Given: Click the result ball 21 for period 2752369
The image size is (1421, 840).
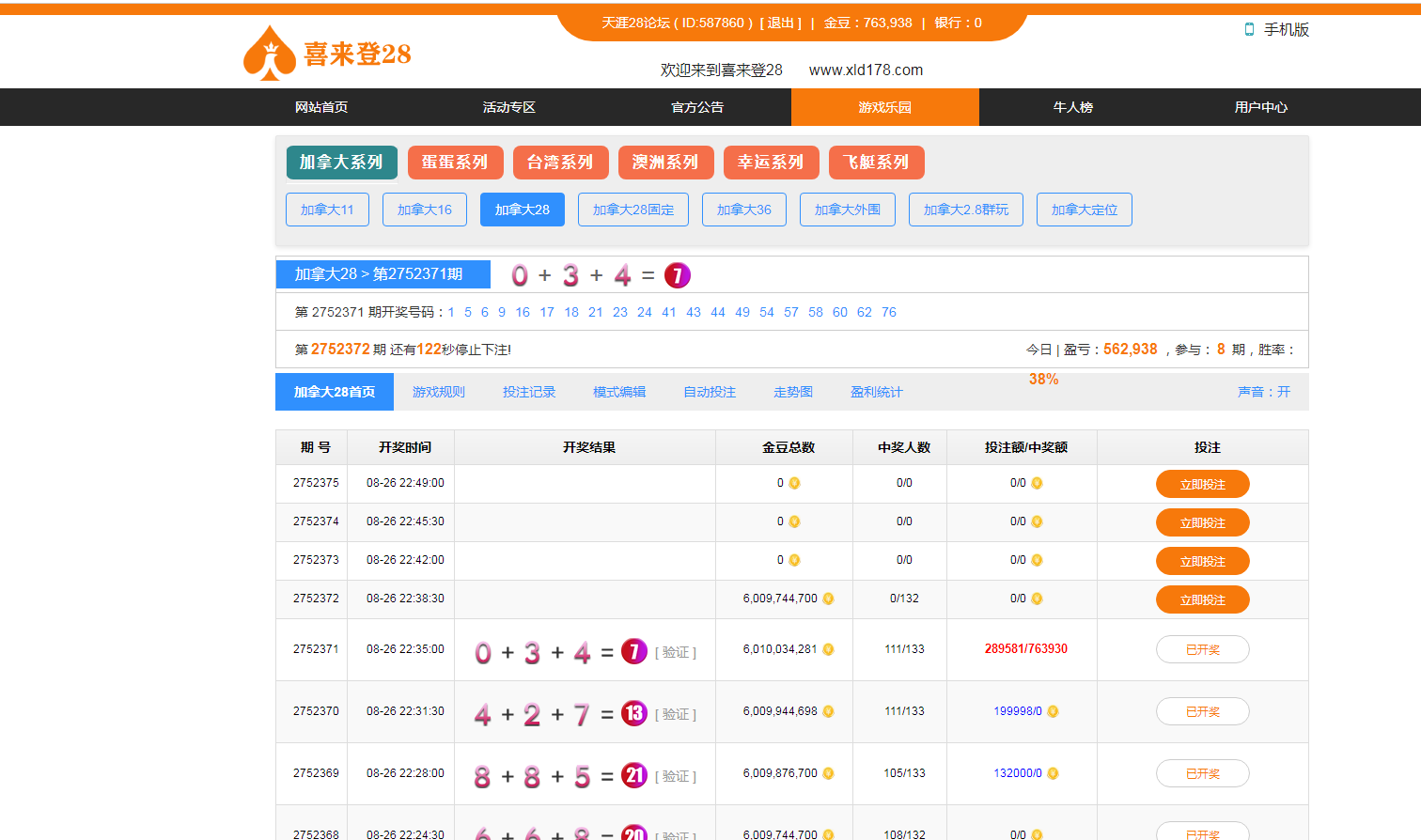Looking at the screenshot, I should [x=634, y=775].
